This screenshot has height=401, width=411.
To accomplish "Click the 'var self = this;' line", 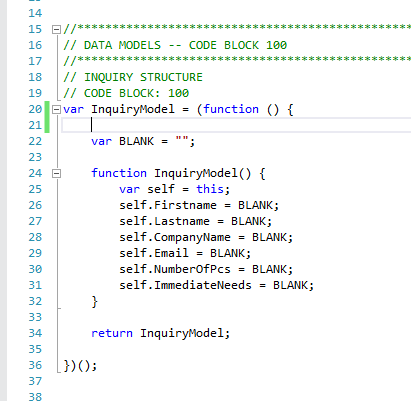I will click(175, 189).
